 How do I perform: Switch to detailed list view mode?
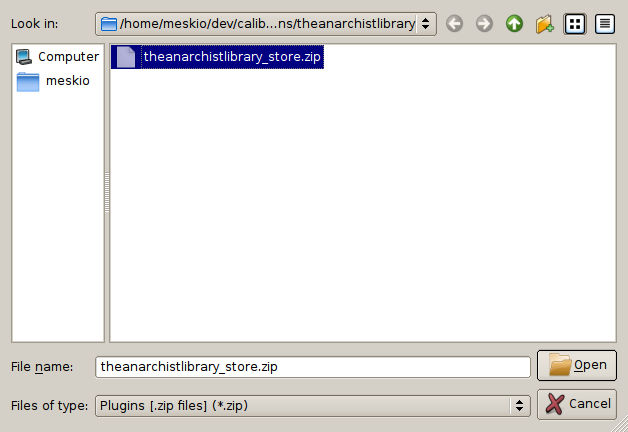pos(605,24)
